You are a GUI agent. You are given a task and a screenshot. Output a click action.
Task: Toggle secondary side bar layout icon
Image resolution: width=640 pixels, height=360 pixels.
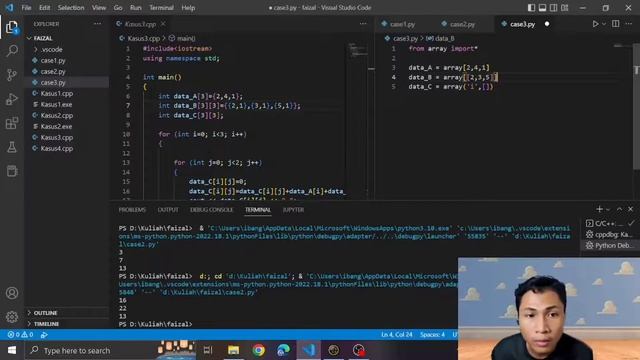[553, 8]
